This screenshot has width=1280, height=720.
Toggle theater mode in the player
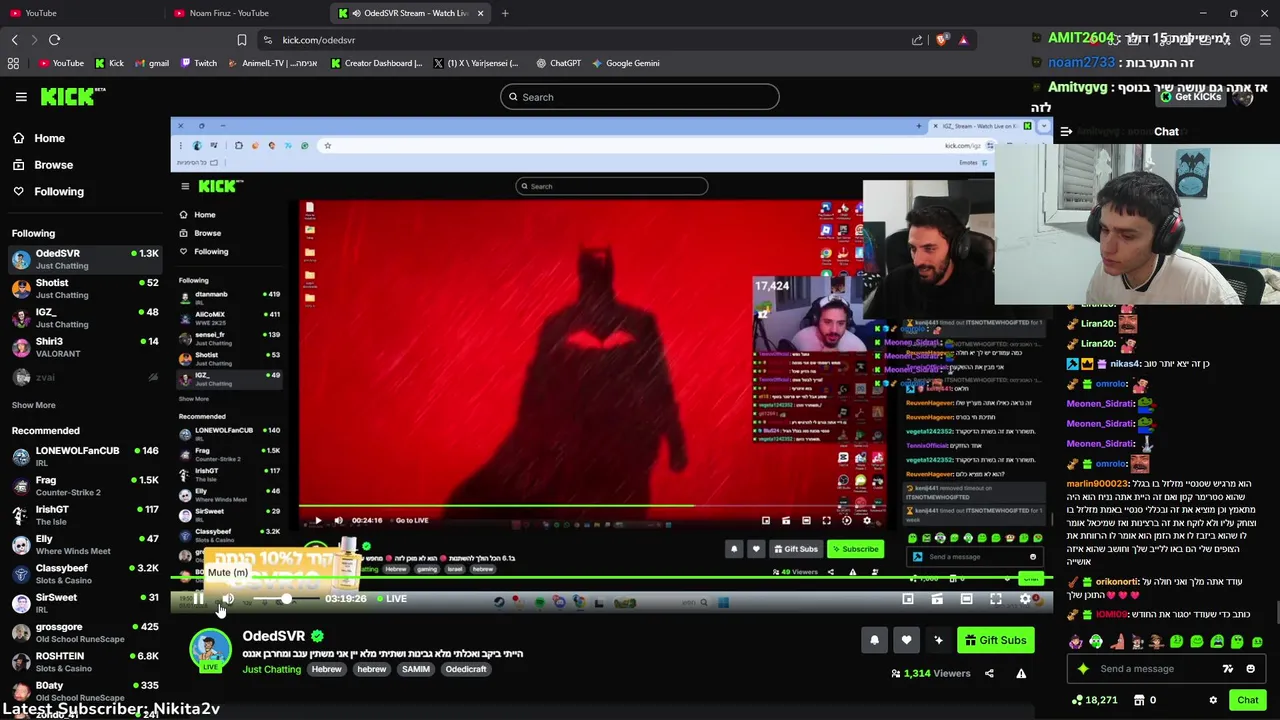pos(966,599)
